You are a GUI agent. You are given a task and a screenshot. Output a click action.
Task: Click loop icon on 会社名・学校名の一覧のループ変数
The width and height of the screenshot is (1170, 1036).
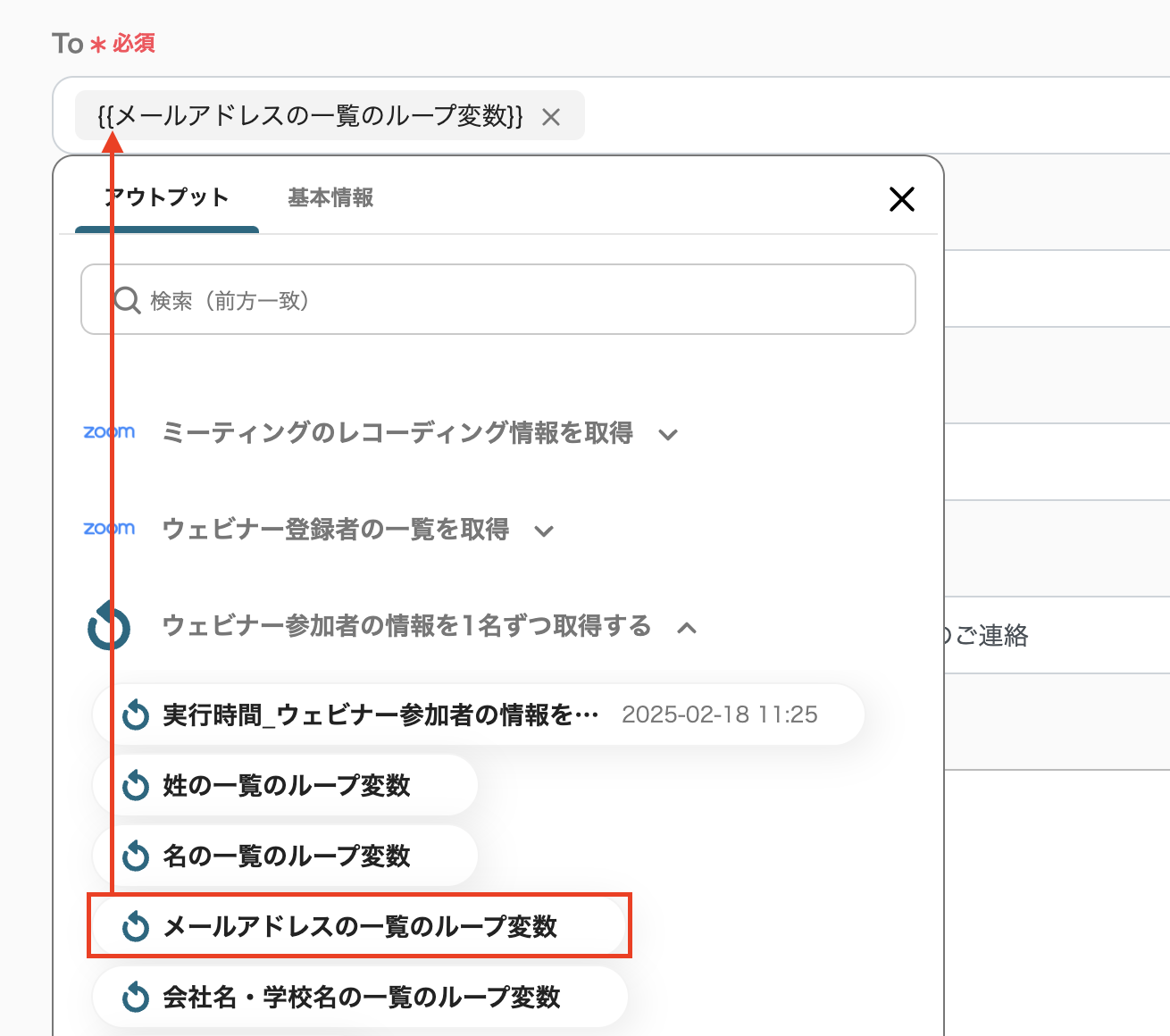136,997
